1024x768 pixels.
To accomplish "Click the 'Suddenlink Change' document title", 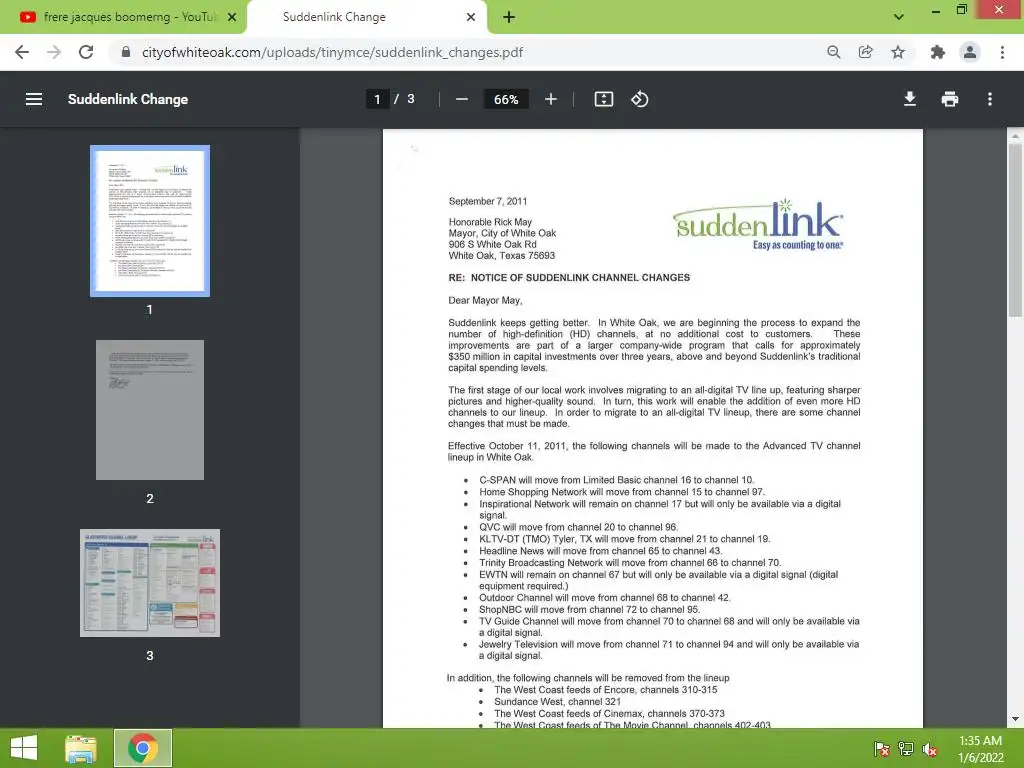I will [128, 99].
